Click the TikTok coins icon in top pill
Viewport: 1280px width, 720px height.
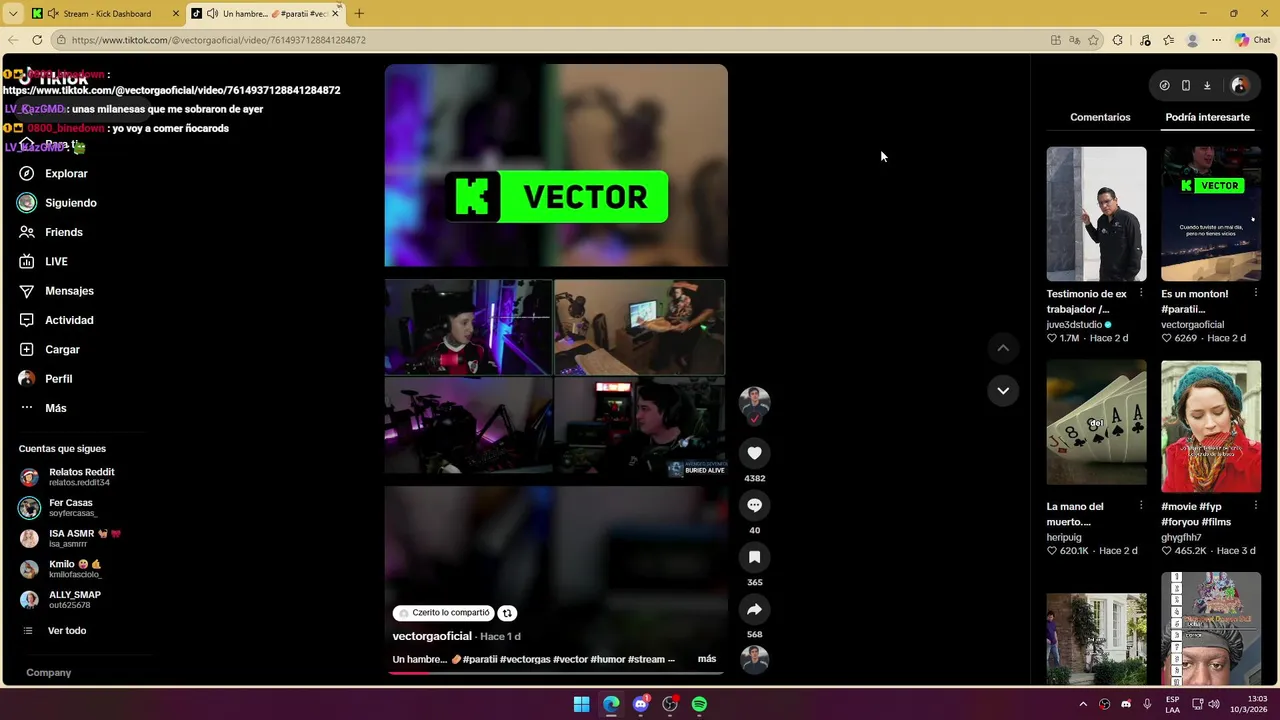pos(1164,86)
